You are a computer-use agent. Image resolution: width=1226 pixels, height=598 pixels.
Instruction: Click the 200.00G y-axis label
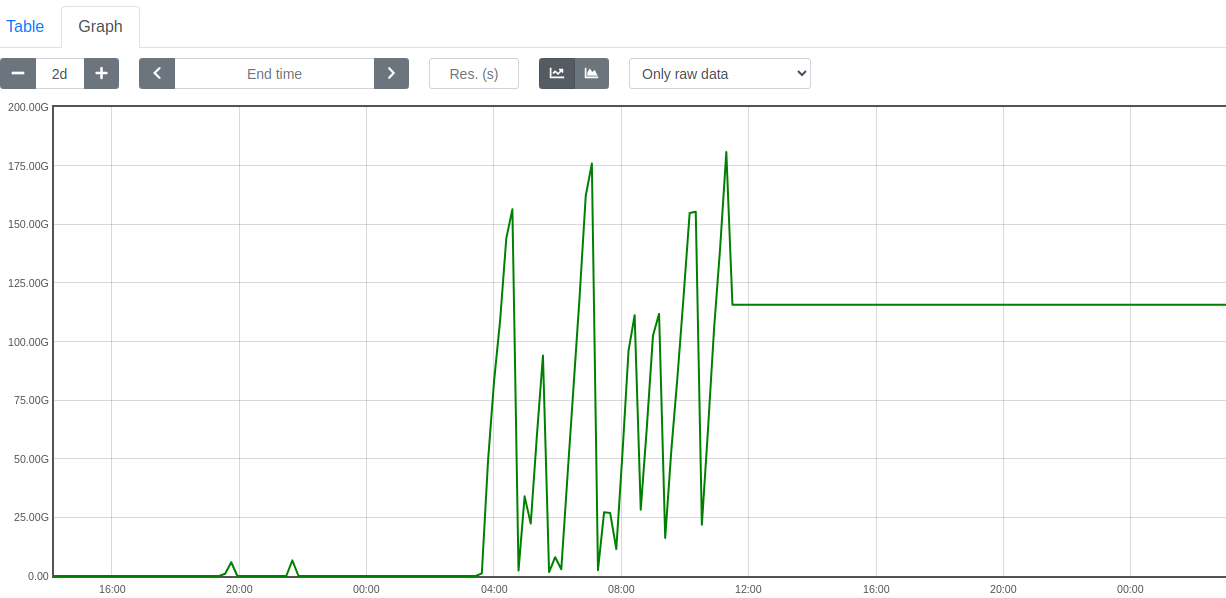point(28,106)
